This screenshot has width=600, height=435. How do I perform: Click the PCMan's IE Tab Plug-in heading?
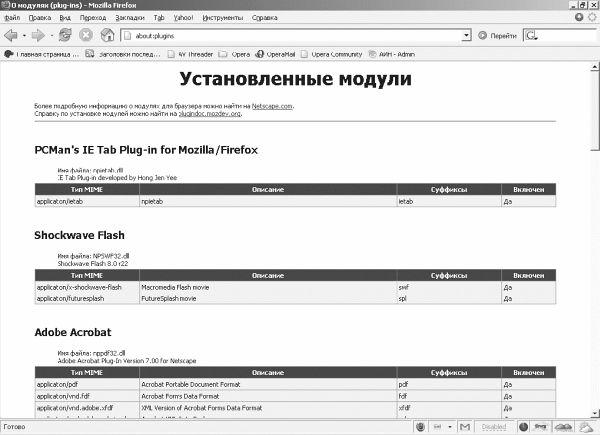[x=146, y=150]
